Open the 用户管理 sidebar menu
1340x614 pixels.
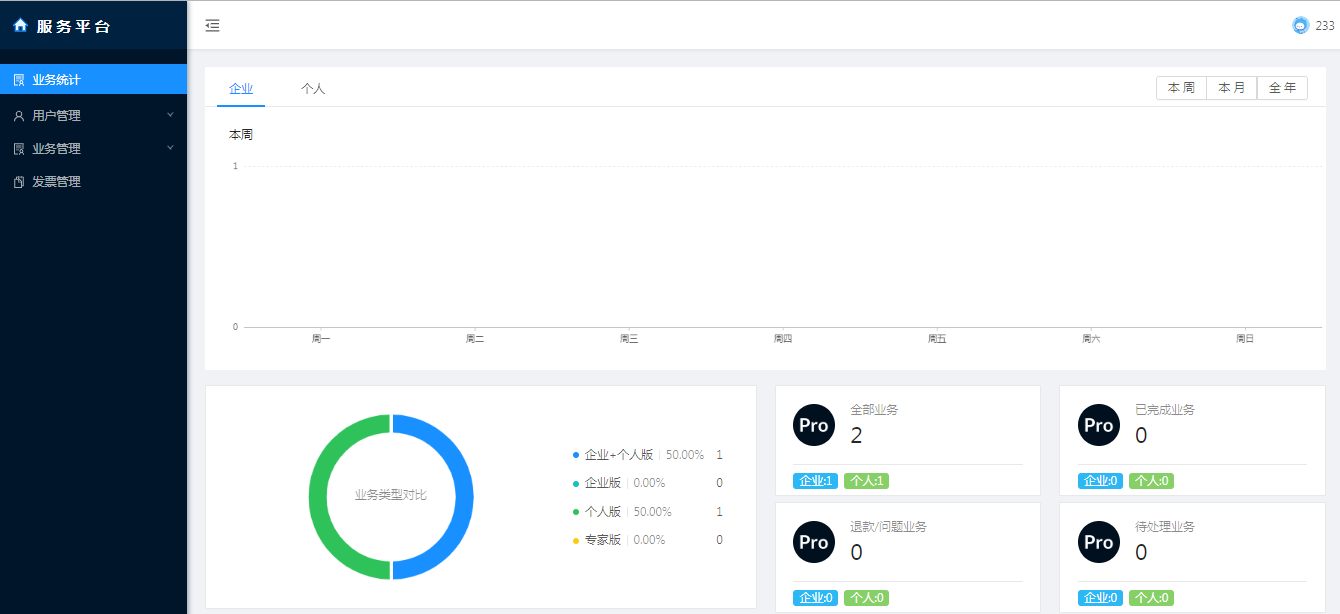coord(93,115)
